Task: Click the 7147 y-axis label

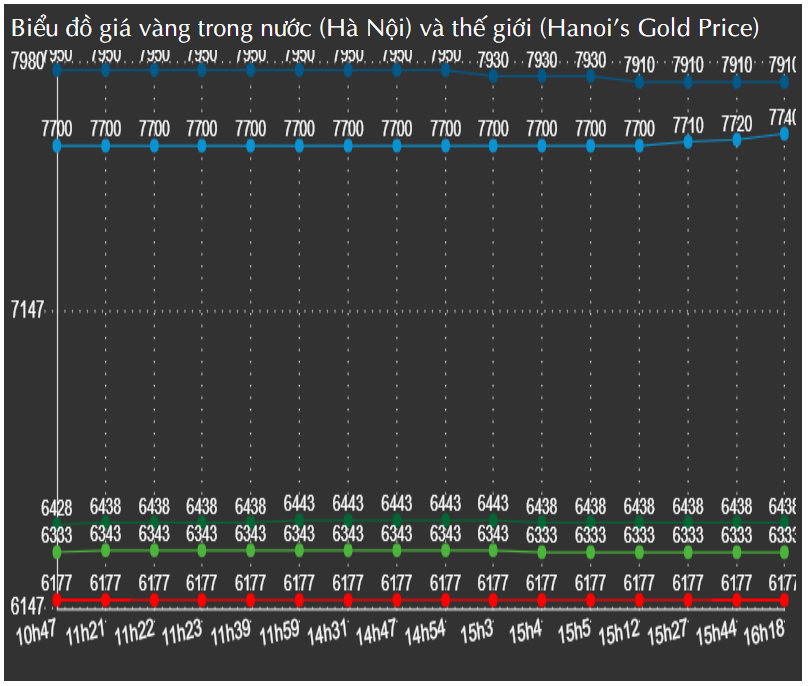Action: click(x=27, y=310)
